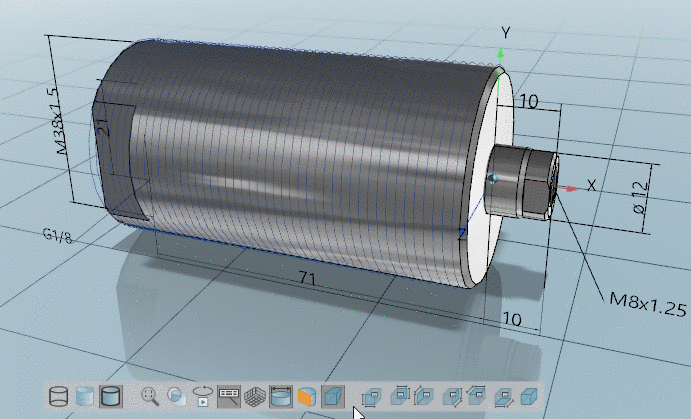Select the left side view cube icon
The width and height of the screenshot is (691, 419).
click(x=424, y=396)
